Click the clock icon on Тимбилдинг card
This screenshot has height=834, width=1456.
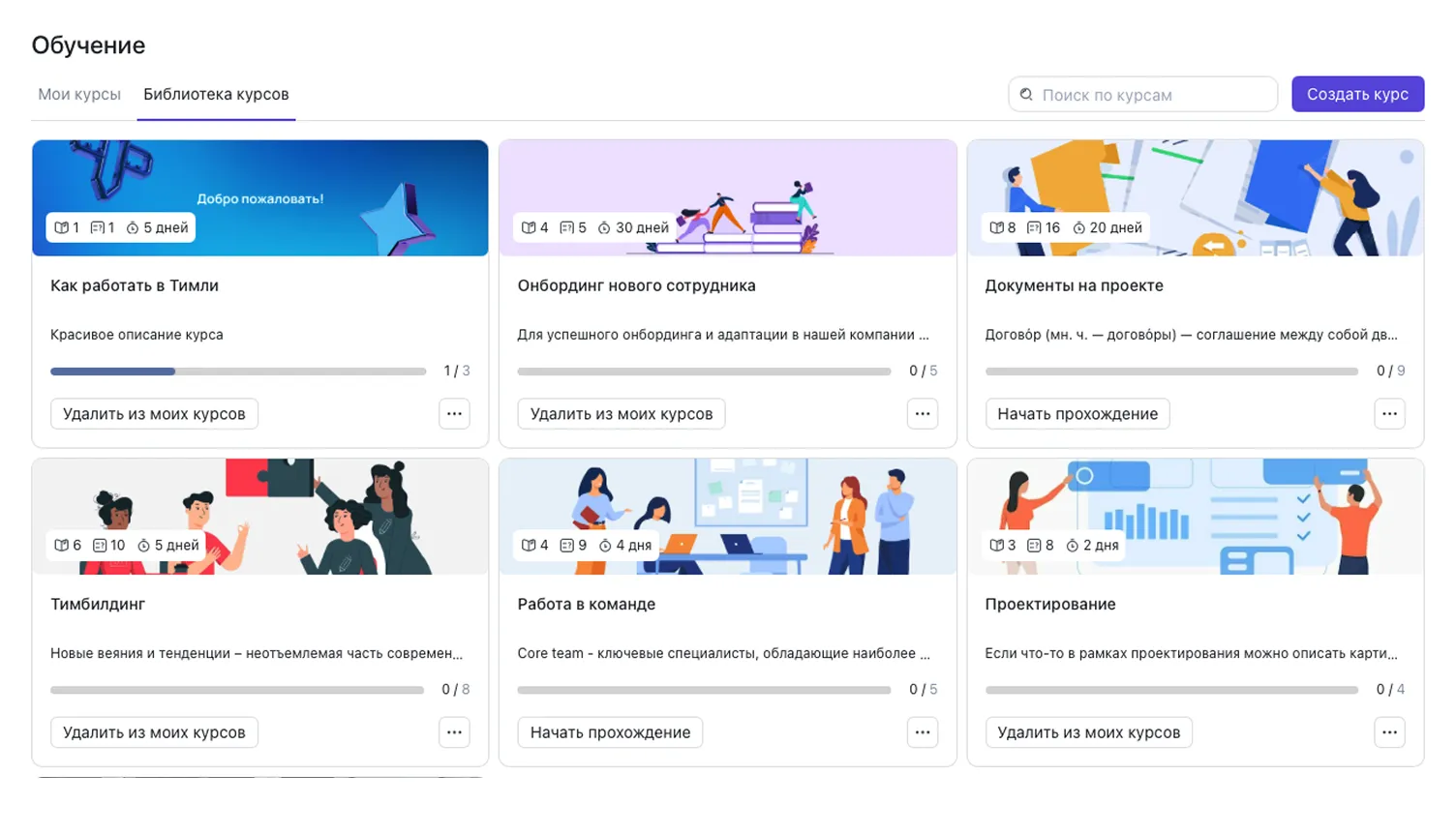[x=143, y=546]
